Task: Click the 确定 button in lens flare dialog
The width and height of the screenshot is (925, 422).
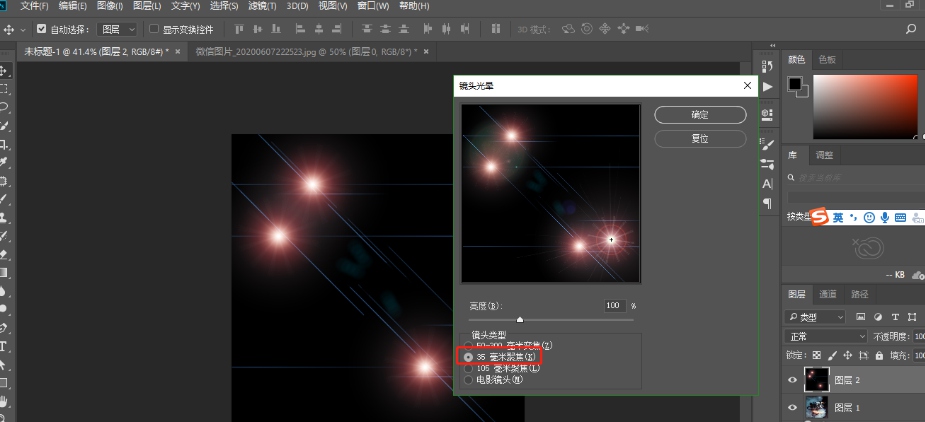Action: coord(700,115)
